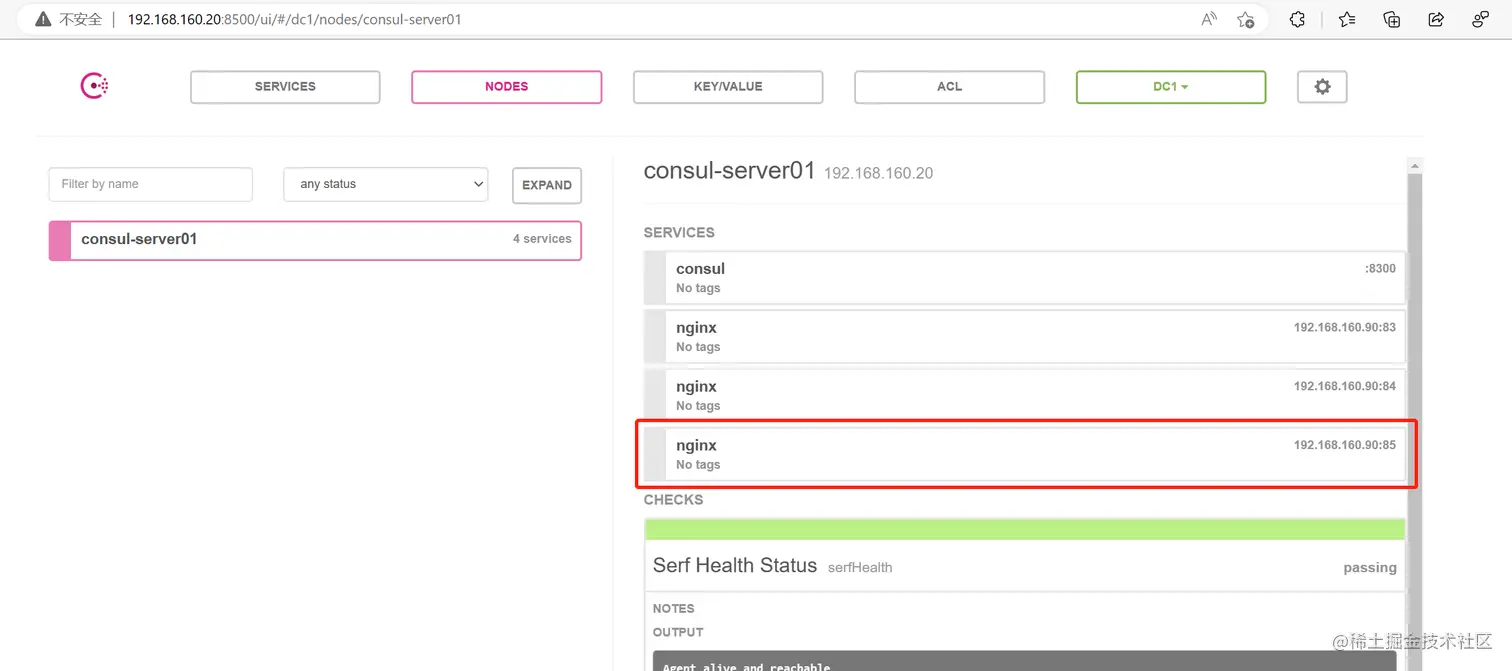Open the nginx service at 192.168.160.90:85
The height and width of the screenshot is (671, 1512).
coord(1025,455)
